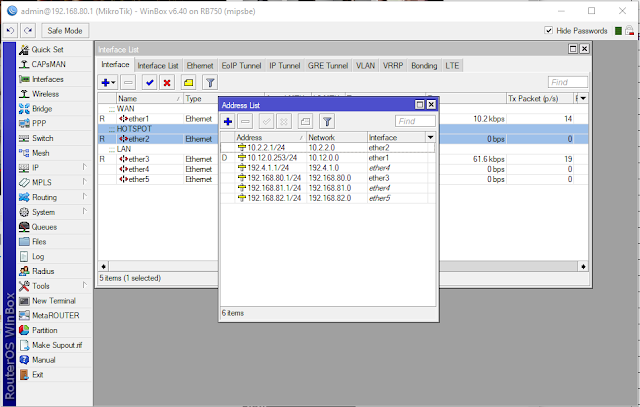Click filter funnel in Interface List
The image size is (640, 407).
[x=210, y=82]
